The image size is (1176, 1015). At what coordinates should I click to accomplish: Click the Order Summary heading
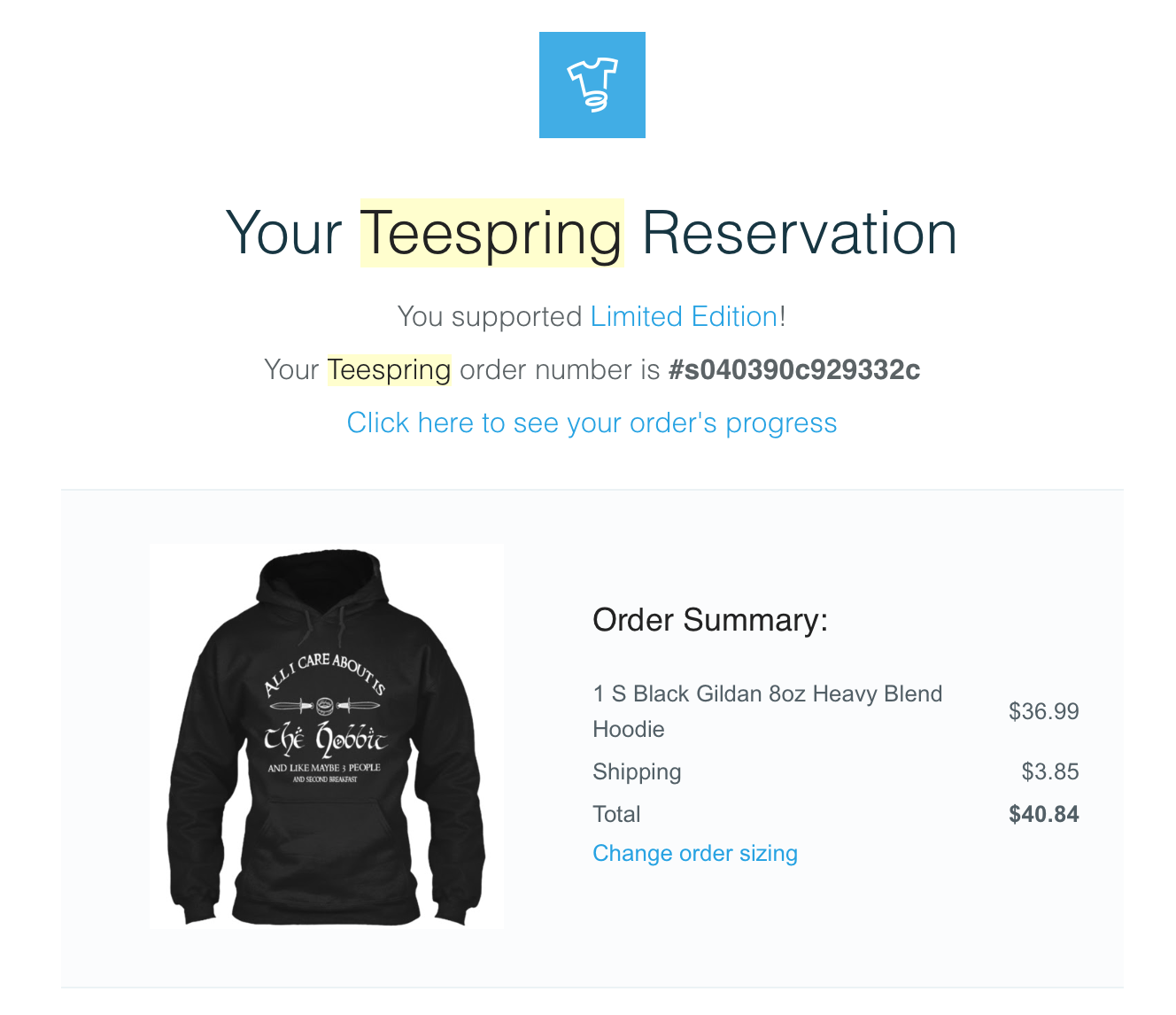tap(710, 620)
